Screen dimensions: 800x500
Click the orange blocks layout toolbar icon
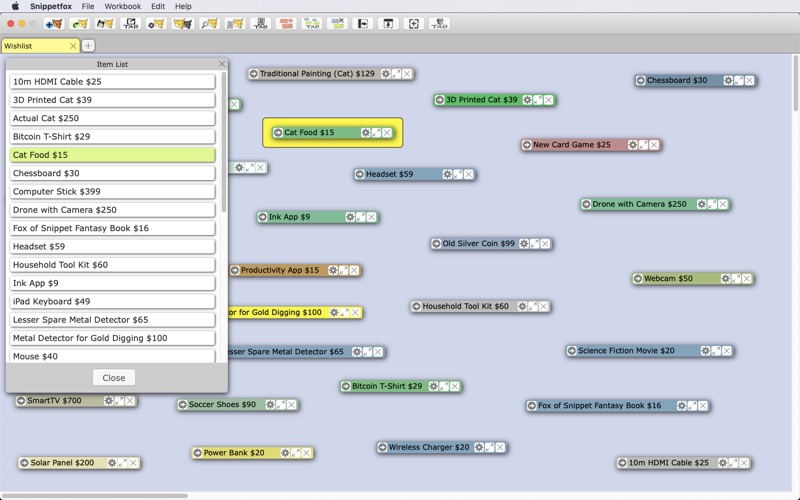click(286, 23)
